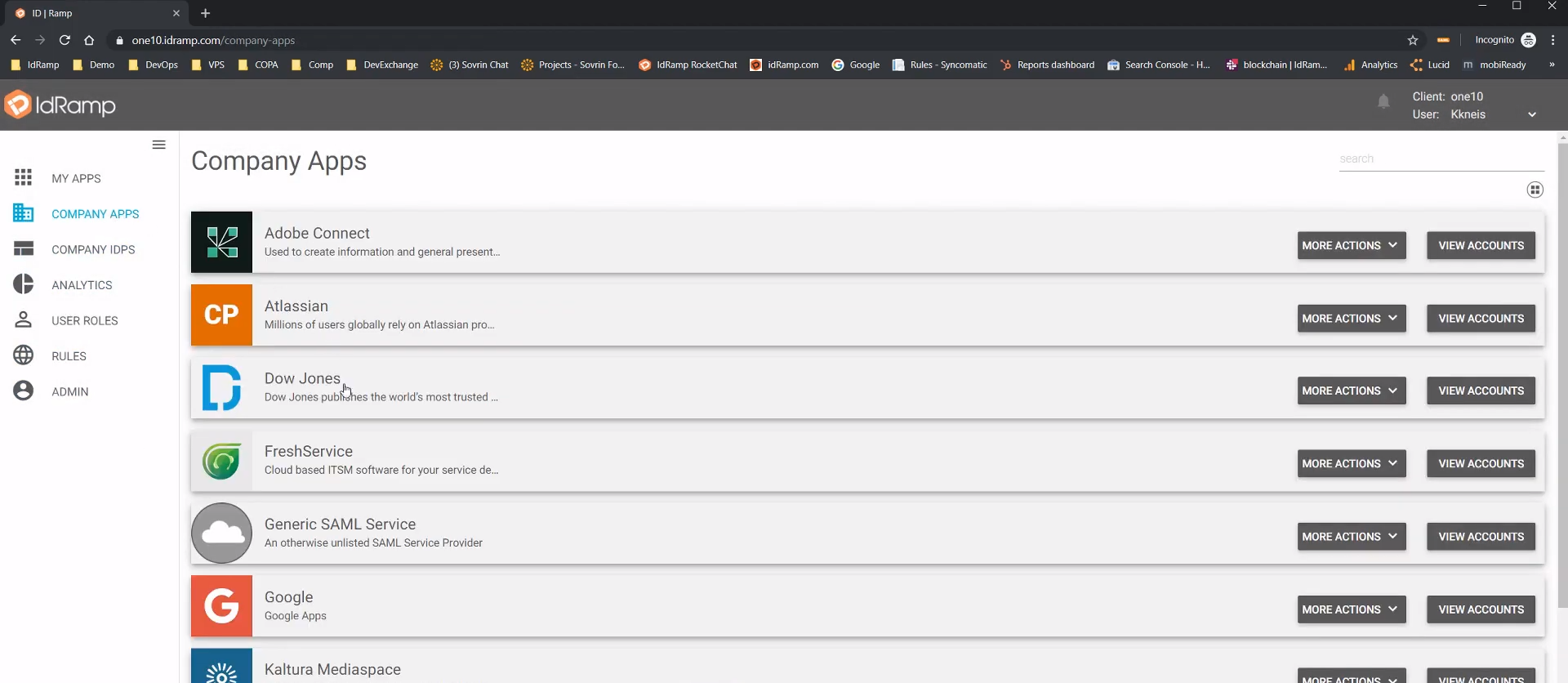Screen dimensions: 1568x683
Task: Open the Reports dashboard bookmark
Action: point(1047,65)
